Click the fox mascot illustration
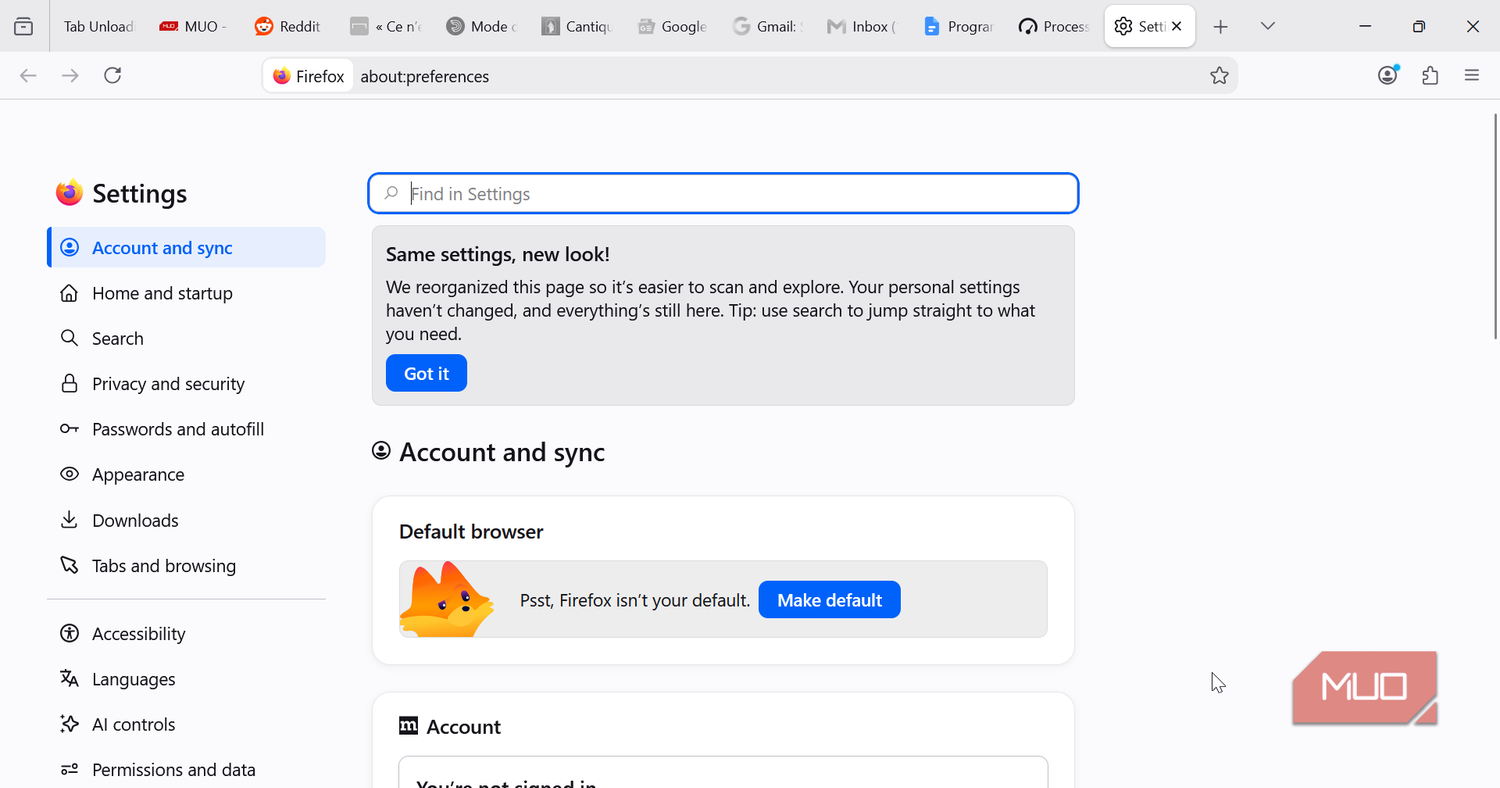 pos(447,599)
